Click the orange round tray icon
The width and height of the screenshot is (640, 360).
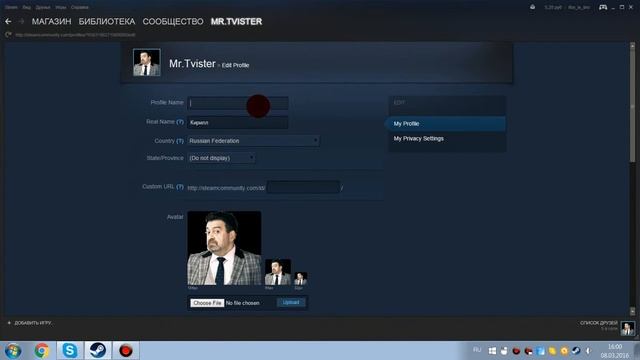click(x=564, y=351)
